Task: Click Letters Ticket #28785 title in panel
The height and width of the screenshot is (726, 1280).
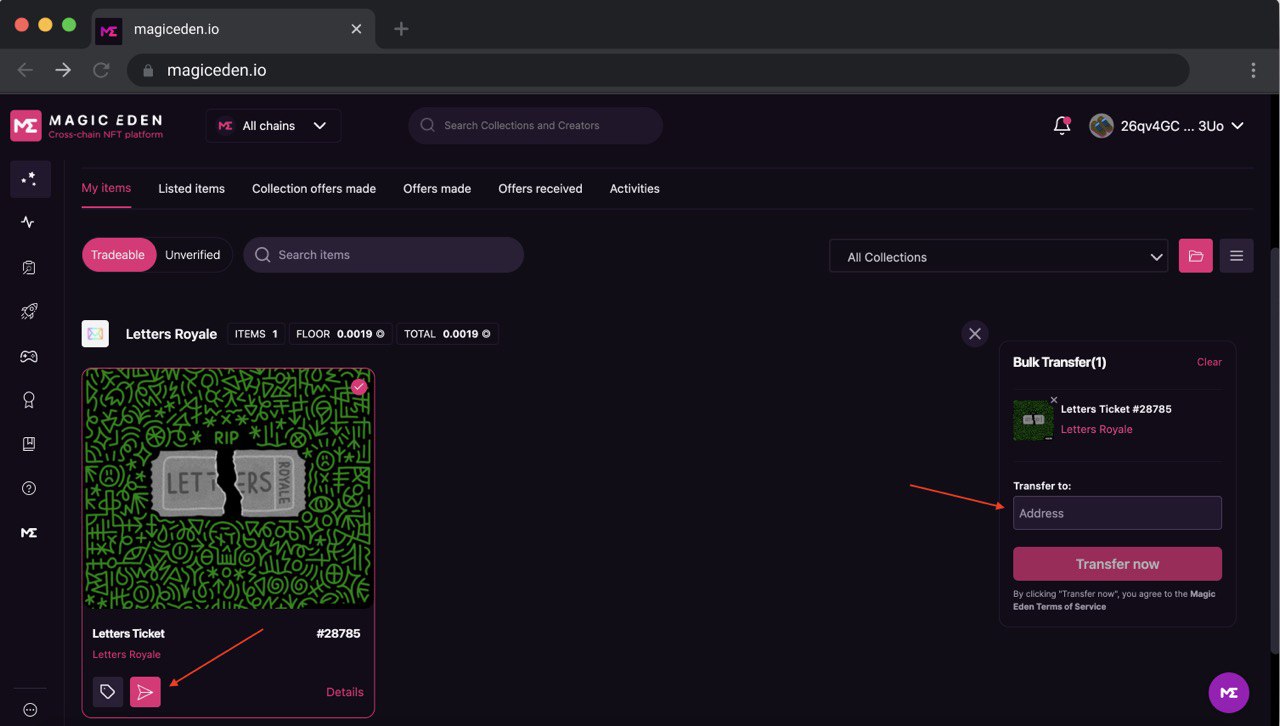Action: 1116,409
